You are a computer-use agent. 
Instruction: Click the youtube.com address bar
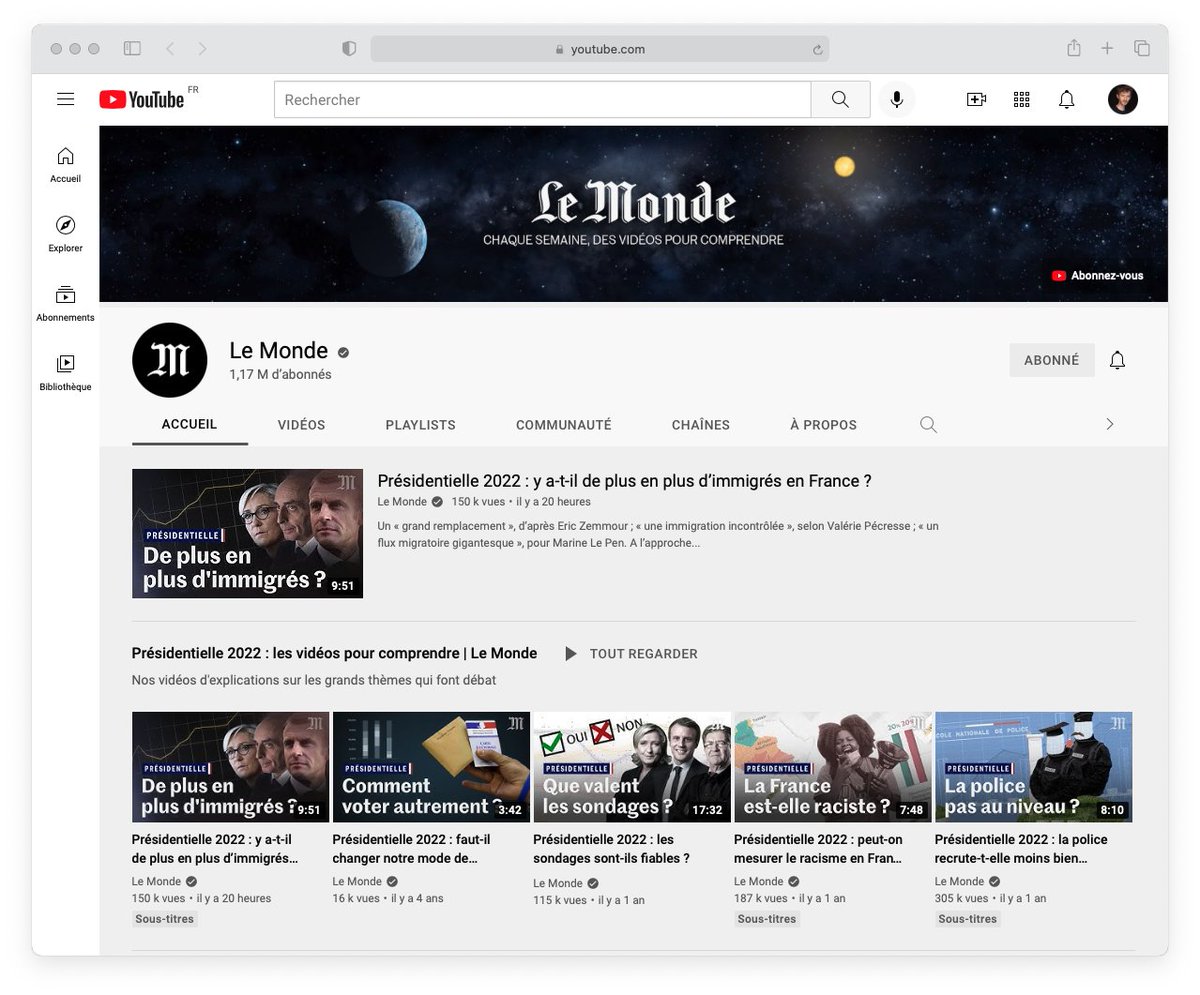(600, 49)
